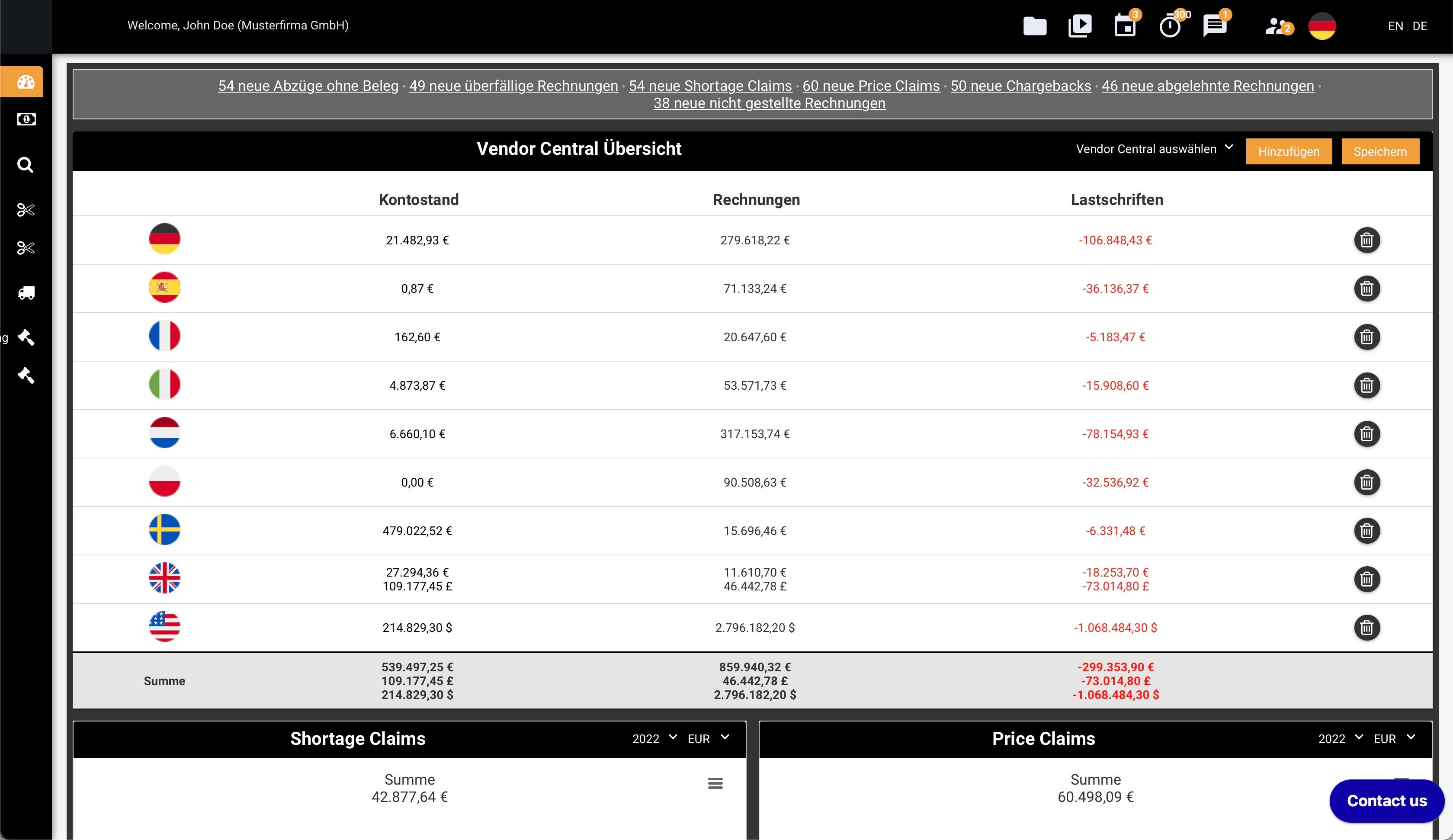Switch language to DE
The image size is (1453, 840).
[1420, 26]
